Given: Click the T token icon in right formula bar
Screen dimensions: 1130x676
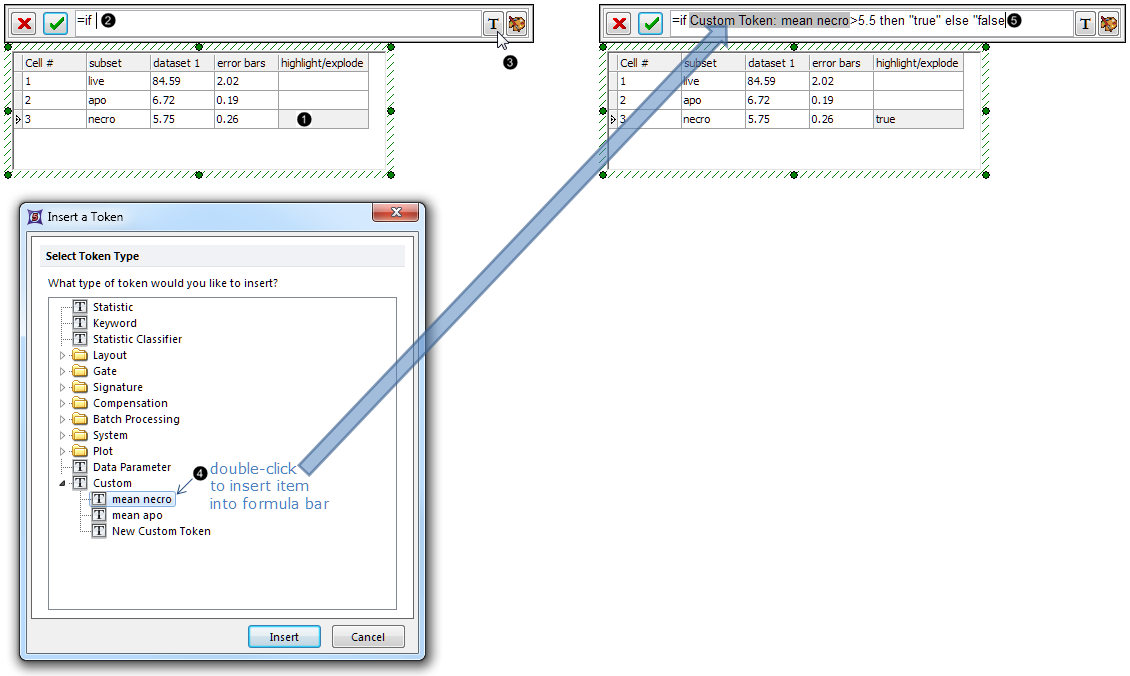Looking at the screenshot, I should [x=1085, y=24].
